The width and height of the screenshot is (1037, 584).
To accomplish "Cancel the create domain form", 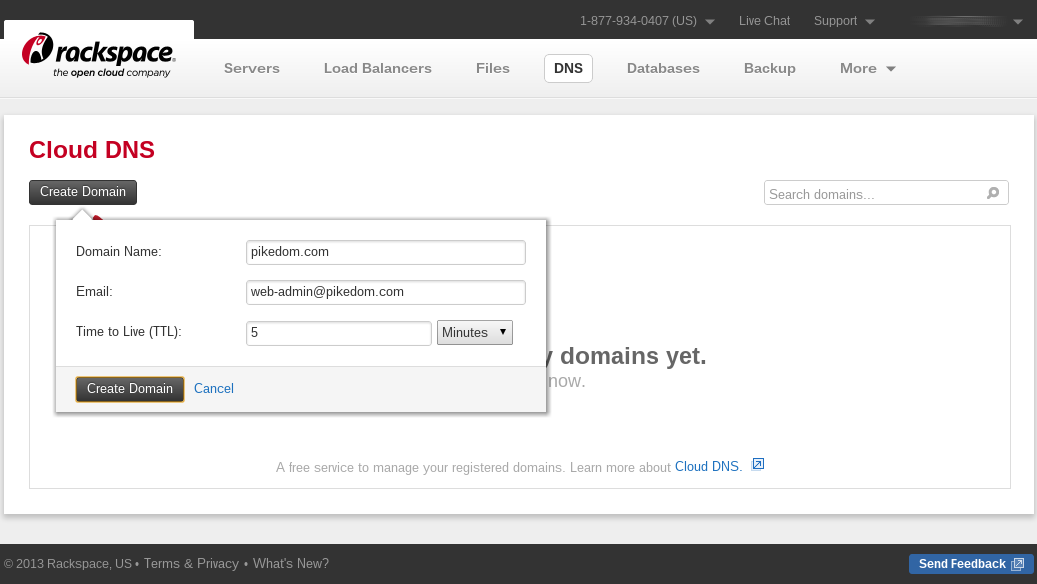I will (214, 389).
